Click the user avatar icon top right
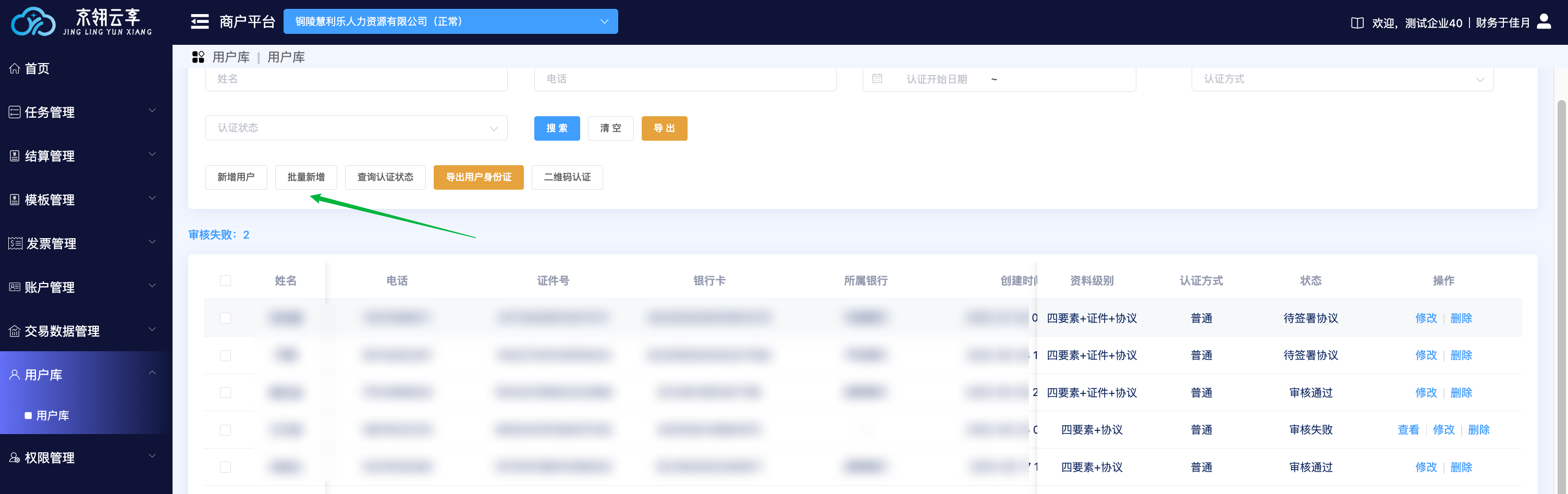This screenshot has height=494, width=1568. point(1543,22)
